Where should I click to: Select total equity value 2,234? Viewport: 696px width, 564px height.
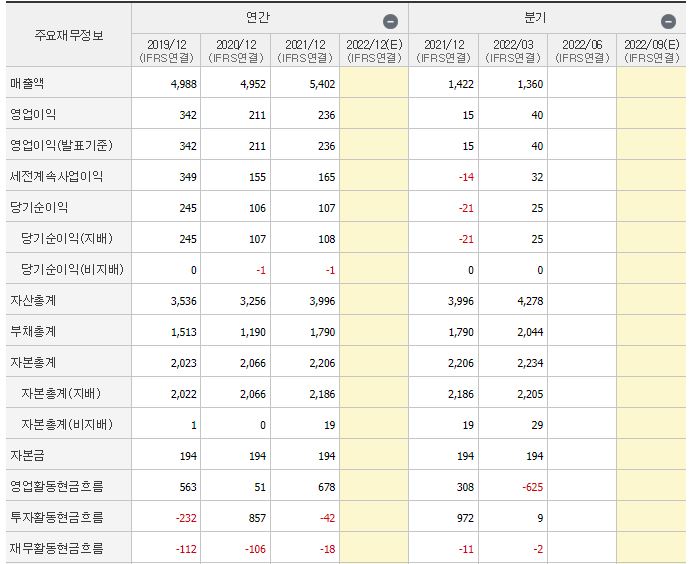tap(530, 363)
